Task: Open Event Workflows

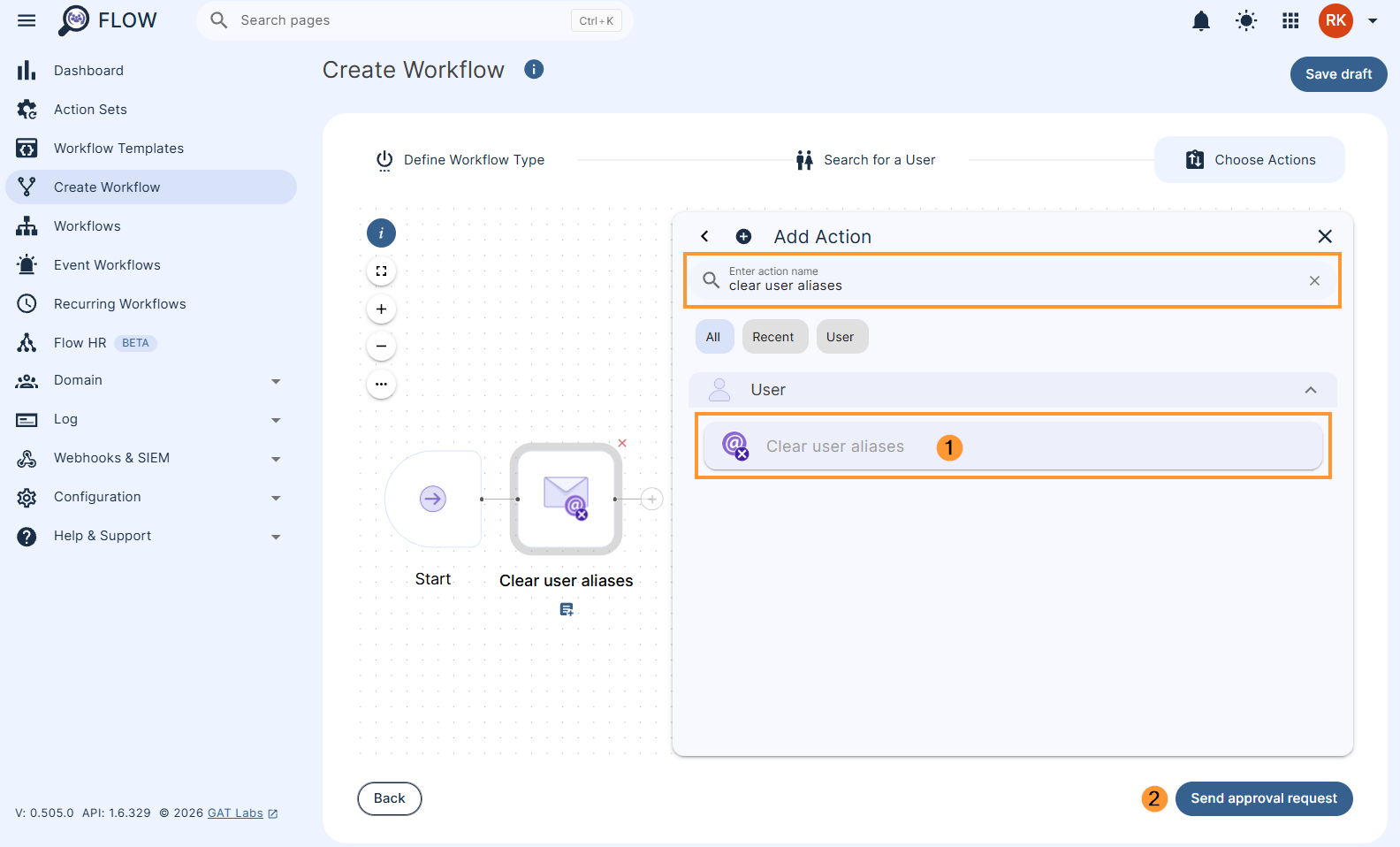Action: coord(151,265)
